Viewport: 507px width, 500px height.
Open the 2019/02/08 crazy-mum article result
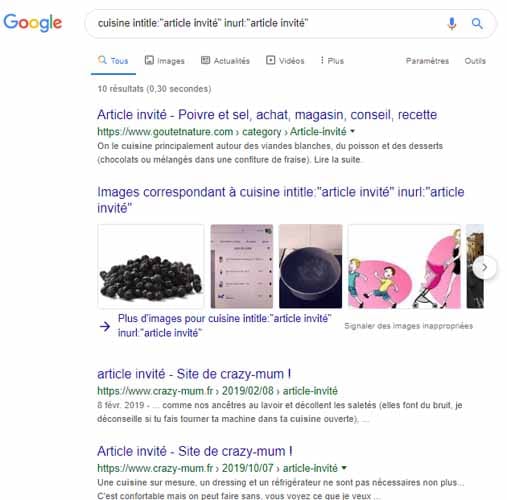click(x=194, y=374)
